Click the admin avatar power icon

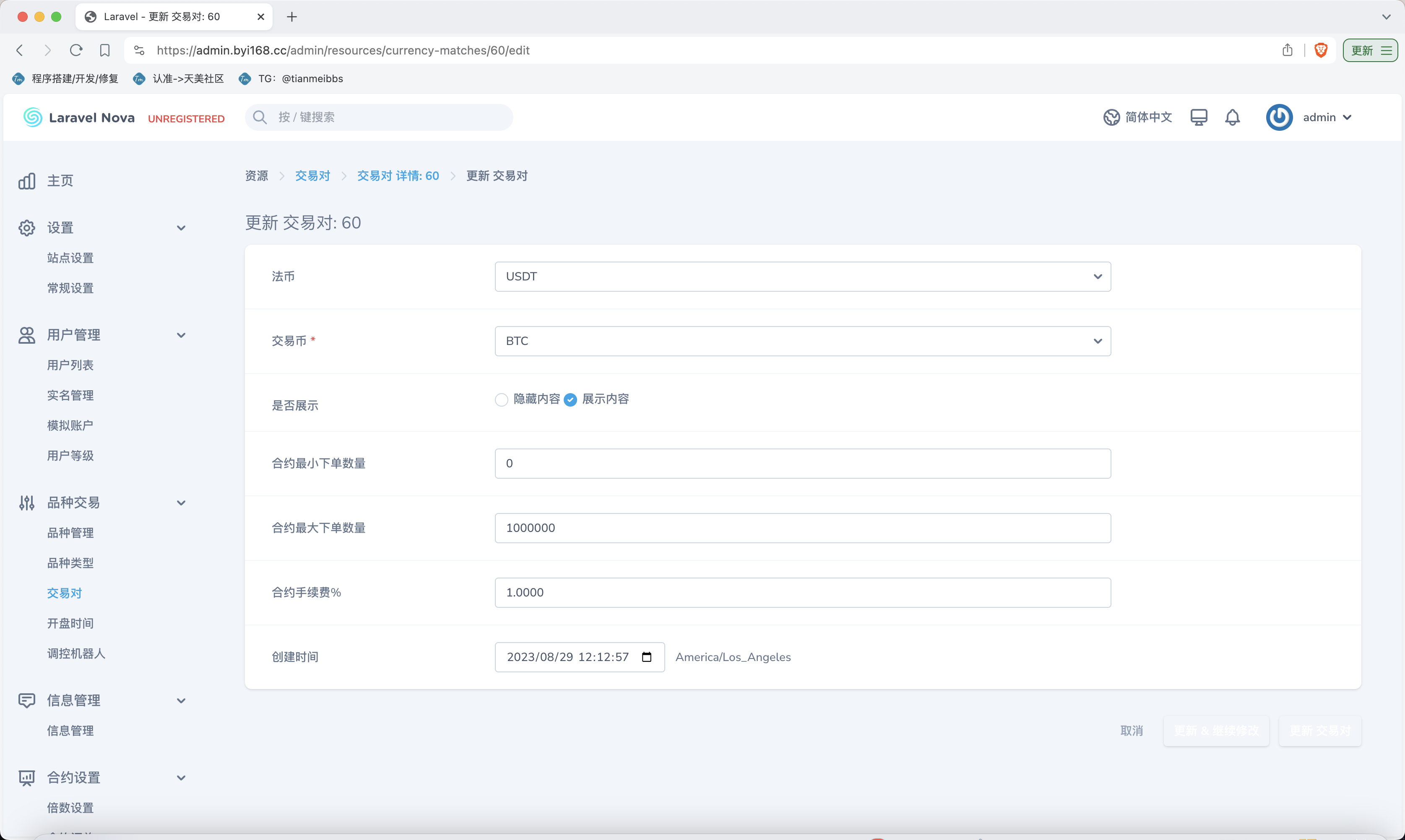1279,117
